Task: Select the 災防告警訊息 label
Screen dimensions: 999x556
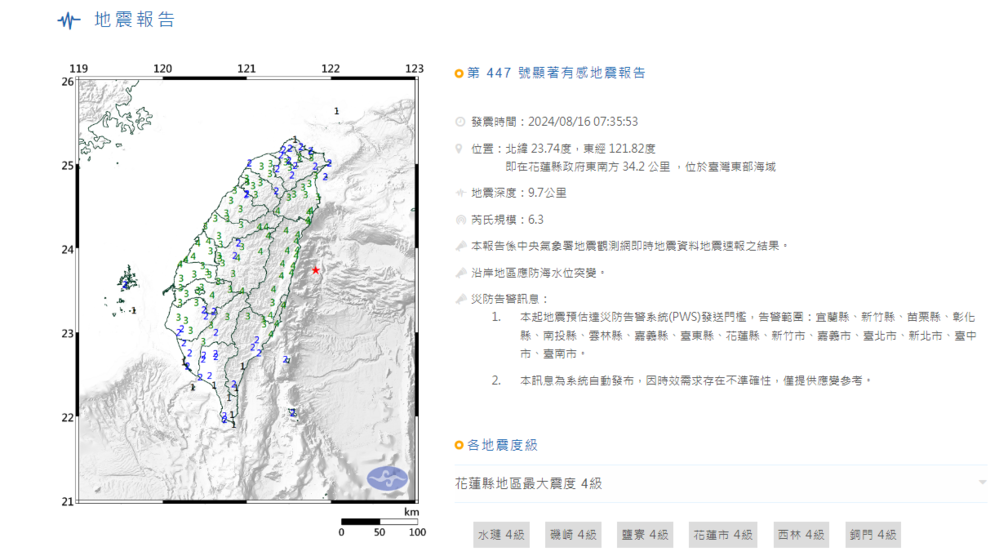Action: (x=509, y=299)
